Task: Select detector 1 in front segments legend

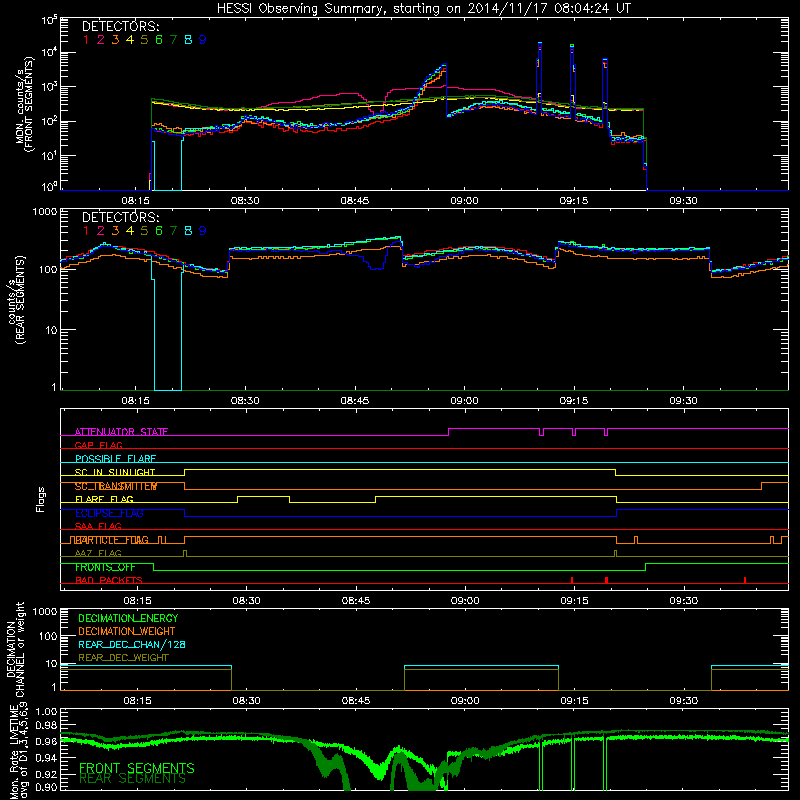Action: tap(86, 40)
